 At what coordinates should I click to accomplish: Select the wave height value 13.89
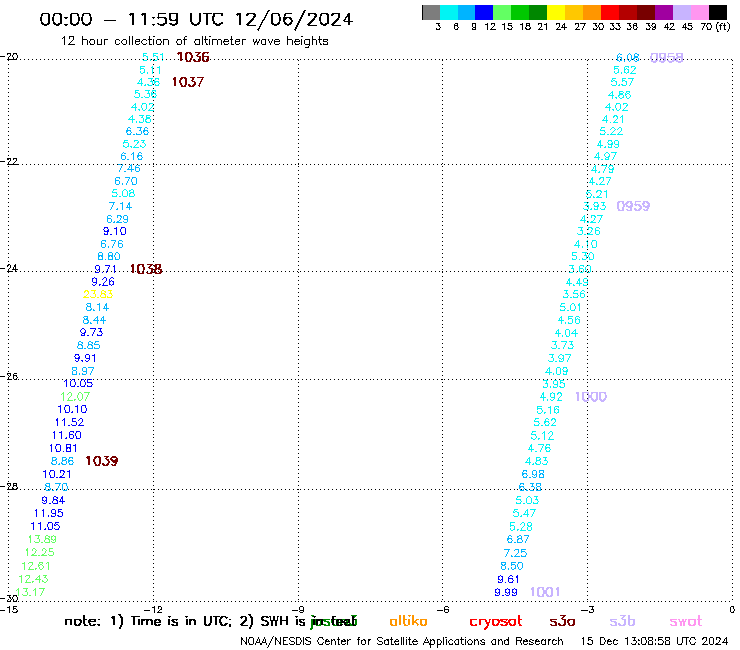click(42, 539)
